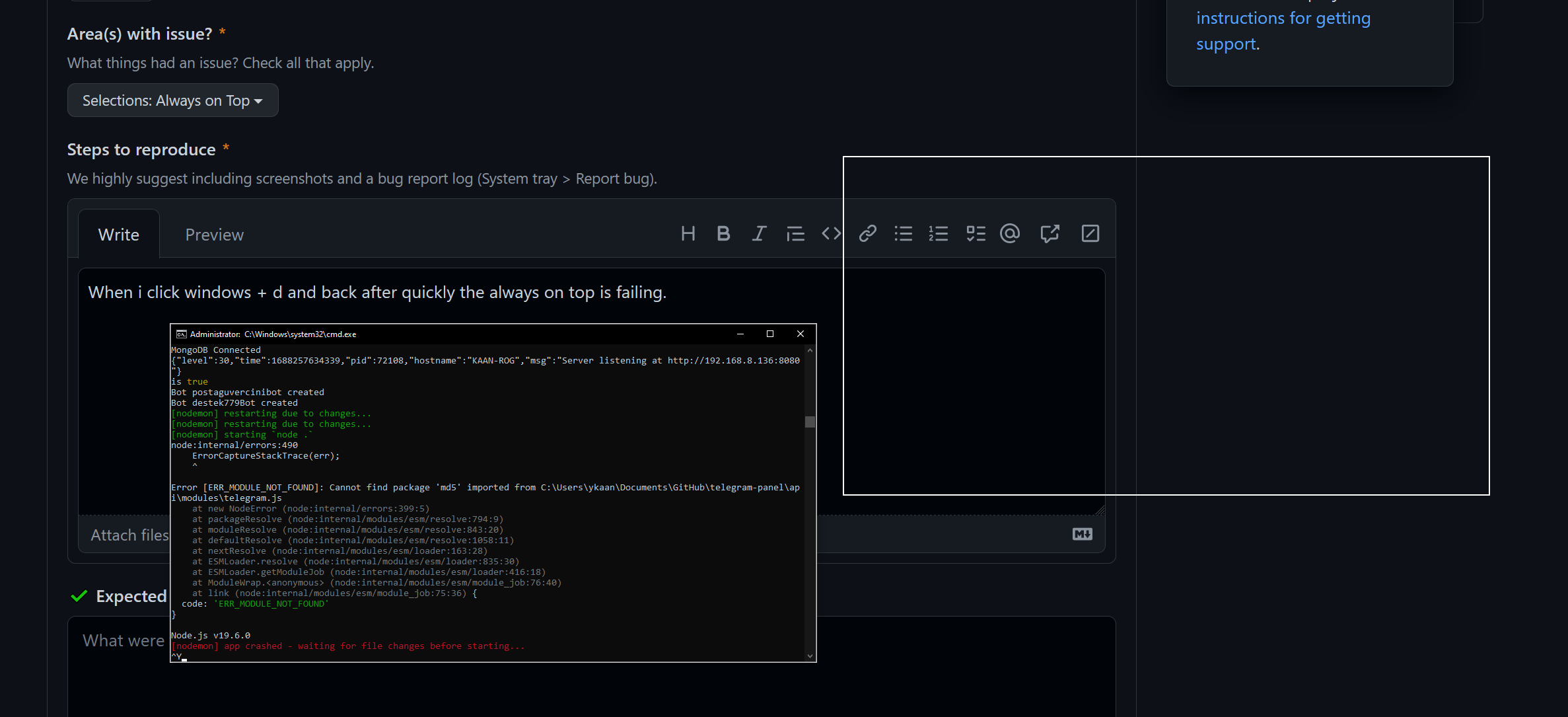Open the Selections: Always on Top dropdown
This screenshot has height=717, width=1568.
[x=172, y=100]
